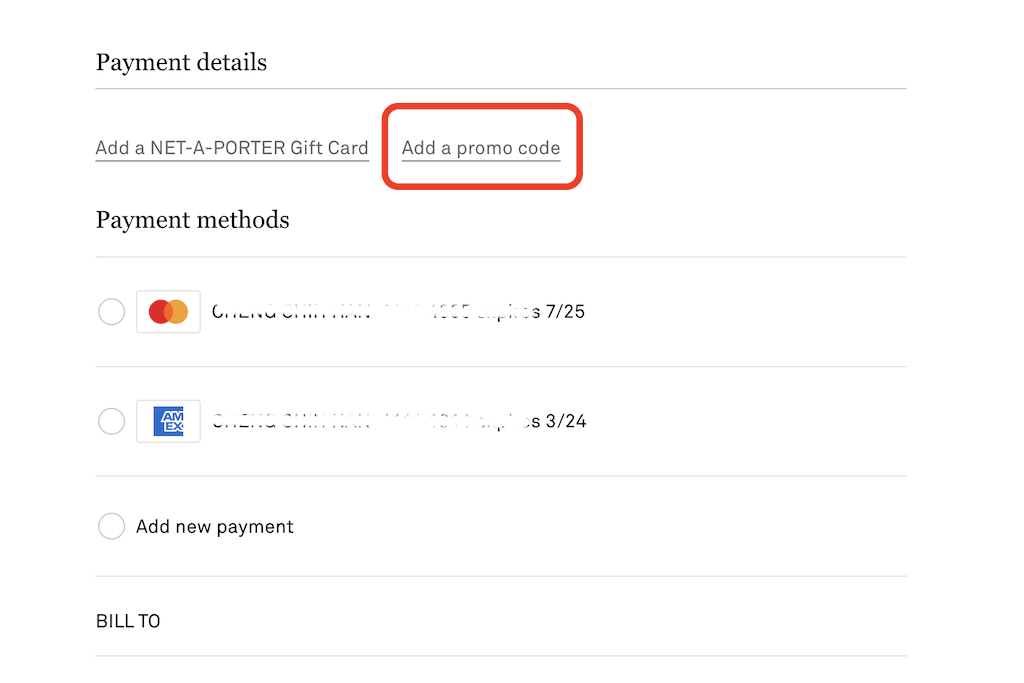Click the Payment details heading
This screenshot has height=683, width=1024.
(182, 63)
